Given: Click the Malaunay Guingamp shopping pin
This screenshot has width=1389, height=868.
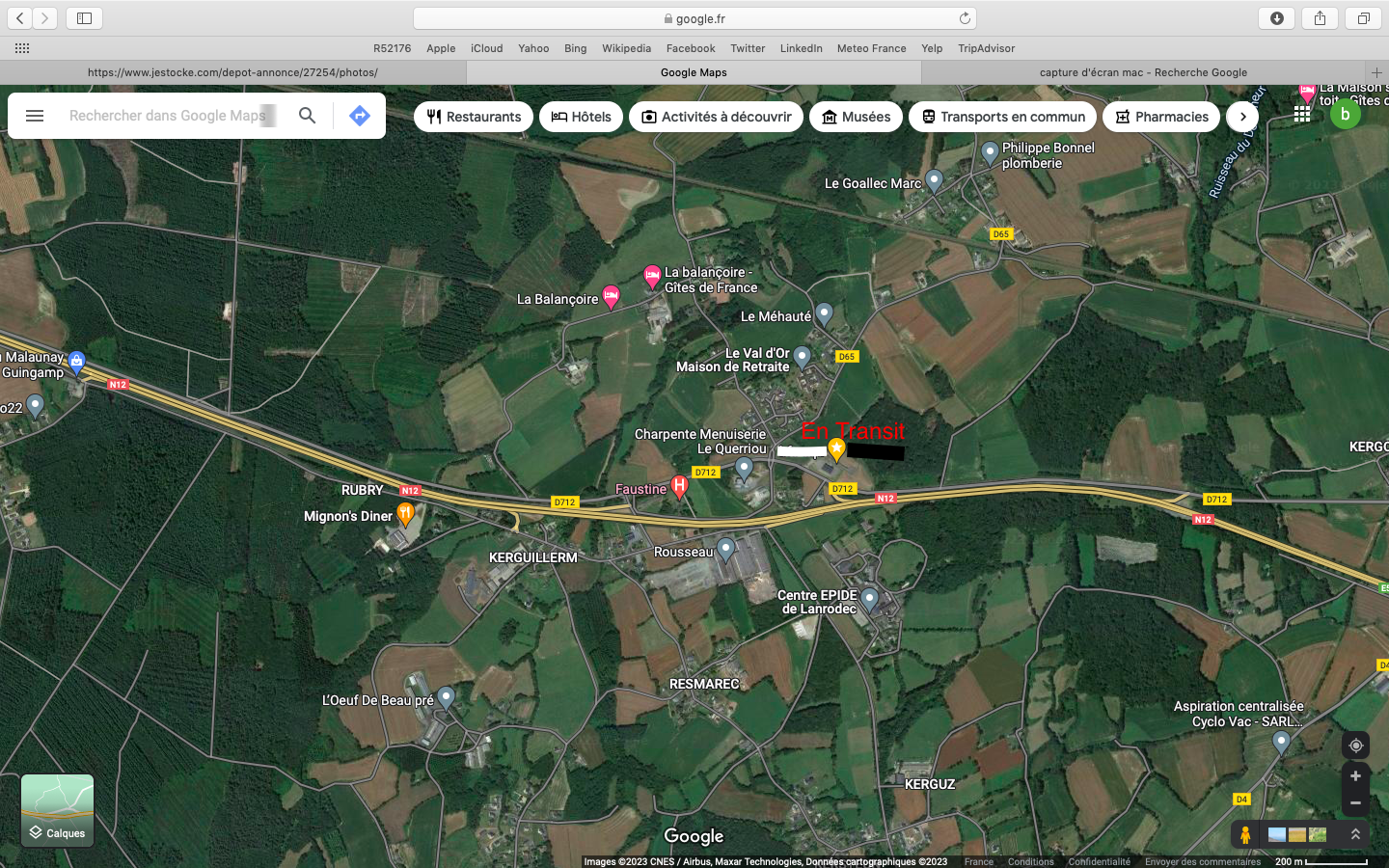Looking at the screenshot, I should pos(76,363).
